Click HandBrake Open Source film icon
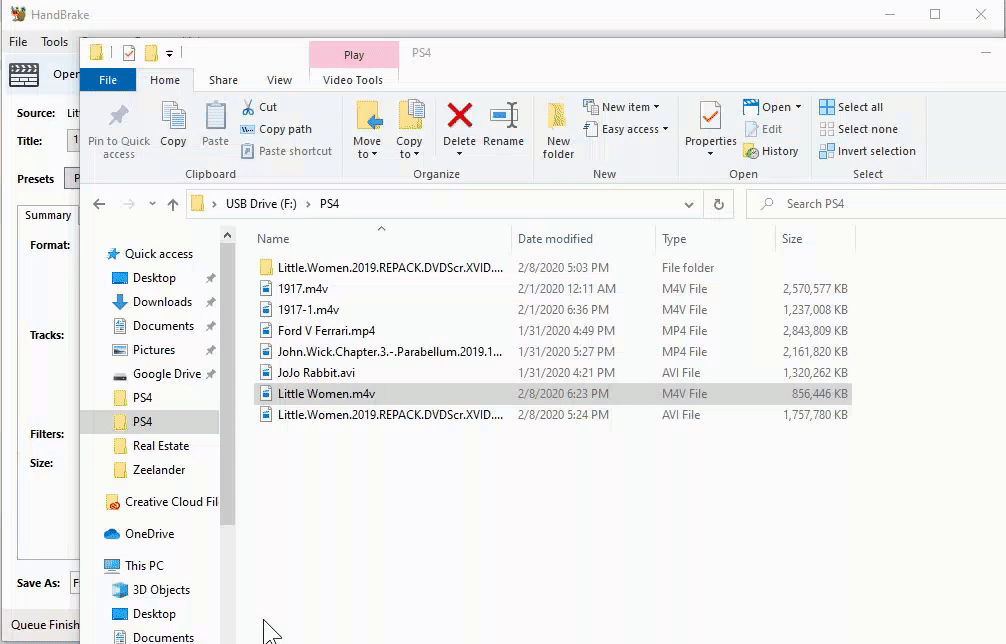 24,75
